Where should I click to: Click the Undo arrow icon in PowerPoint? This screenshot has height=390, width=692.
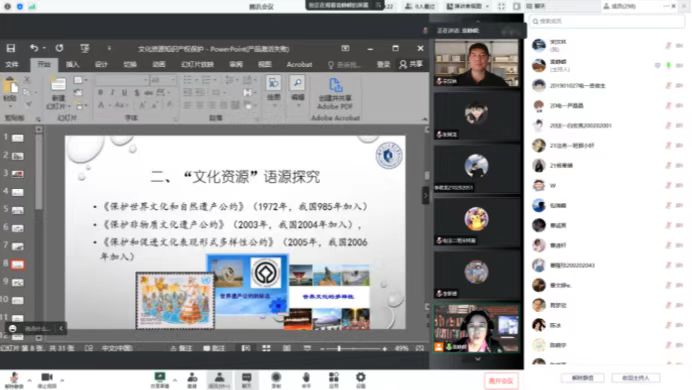(x=34, y=48)
